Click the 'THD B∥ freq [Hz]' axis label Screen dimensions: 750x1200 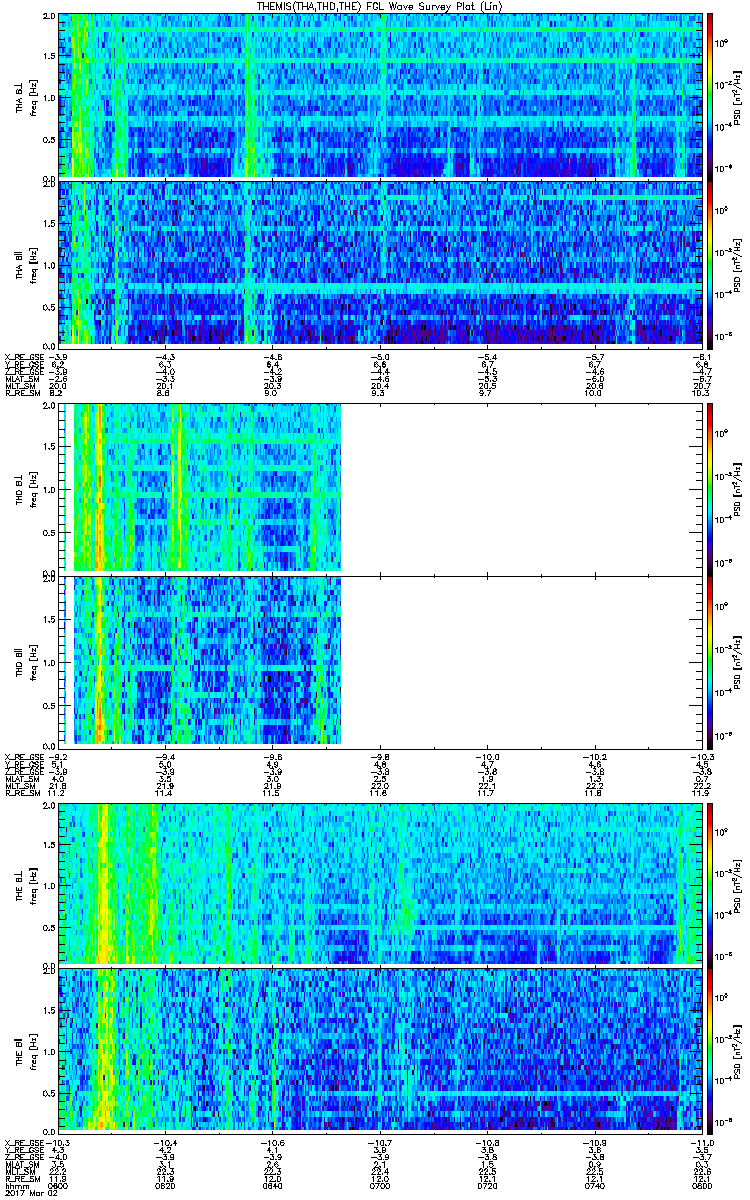point(26,660)
